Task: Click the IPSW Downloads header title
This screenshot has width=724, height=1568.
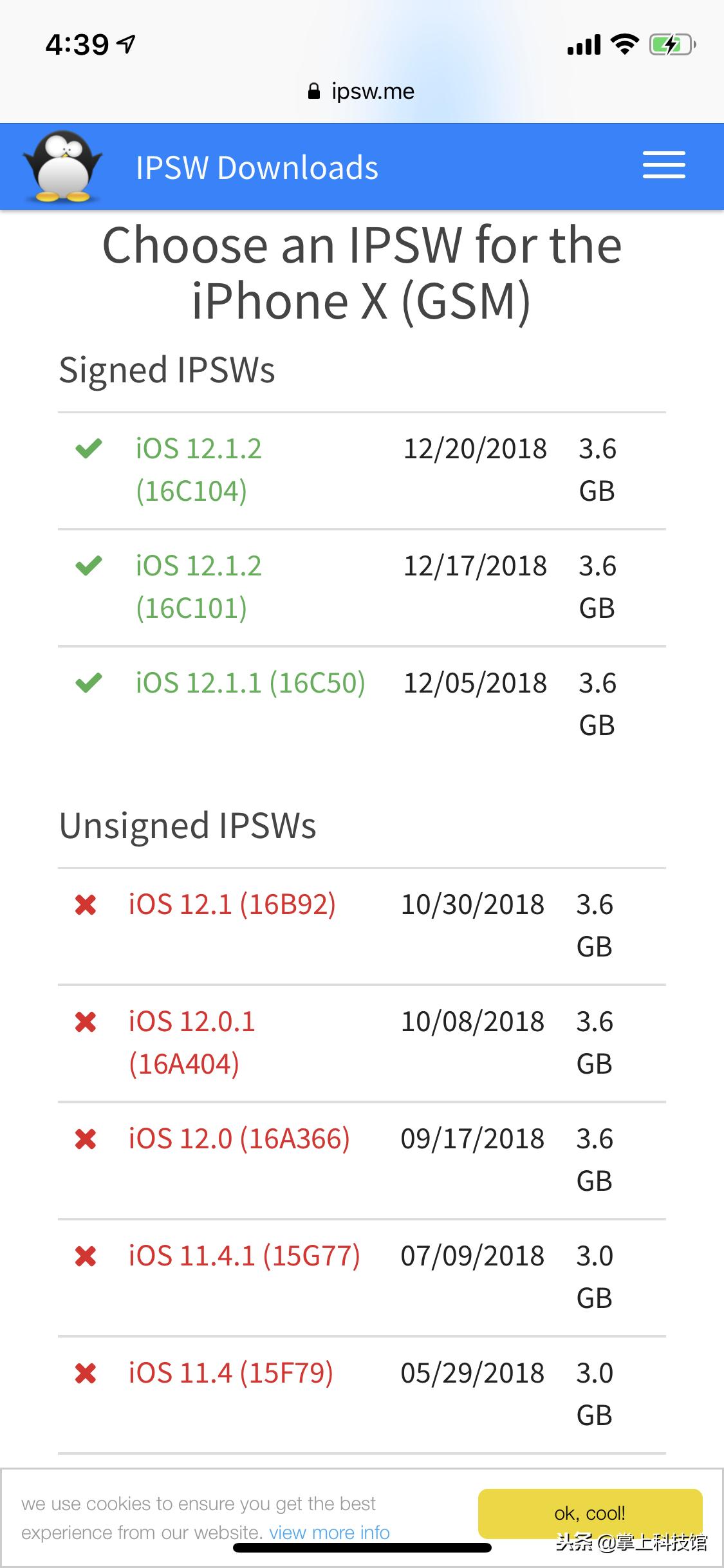Action: pyautogui.click(x=257, y=167)
